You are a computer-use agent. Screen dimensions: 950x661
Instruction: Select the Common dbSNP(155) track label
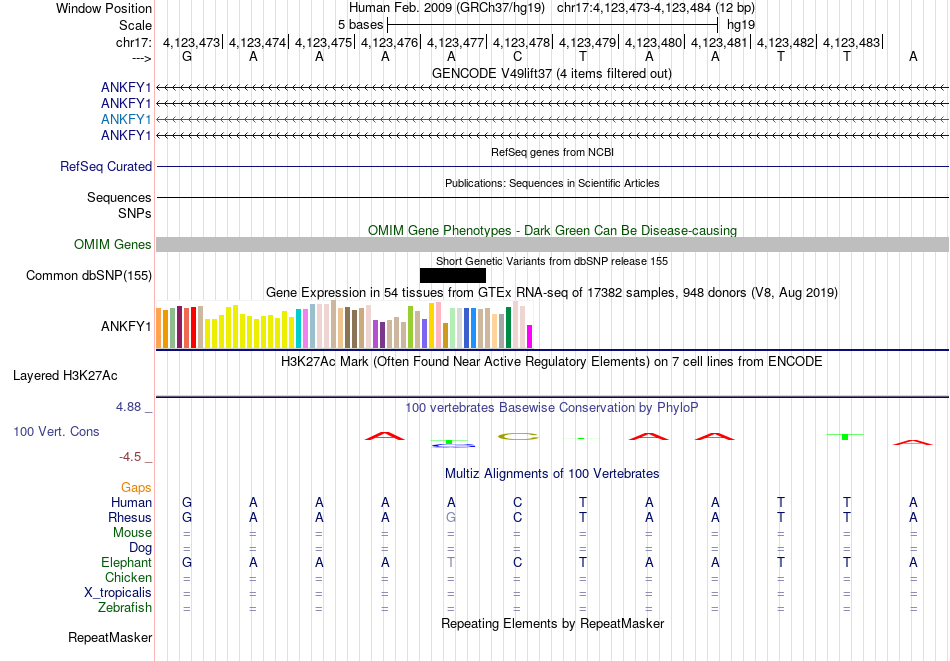89,276
